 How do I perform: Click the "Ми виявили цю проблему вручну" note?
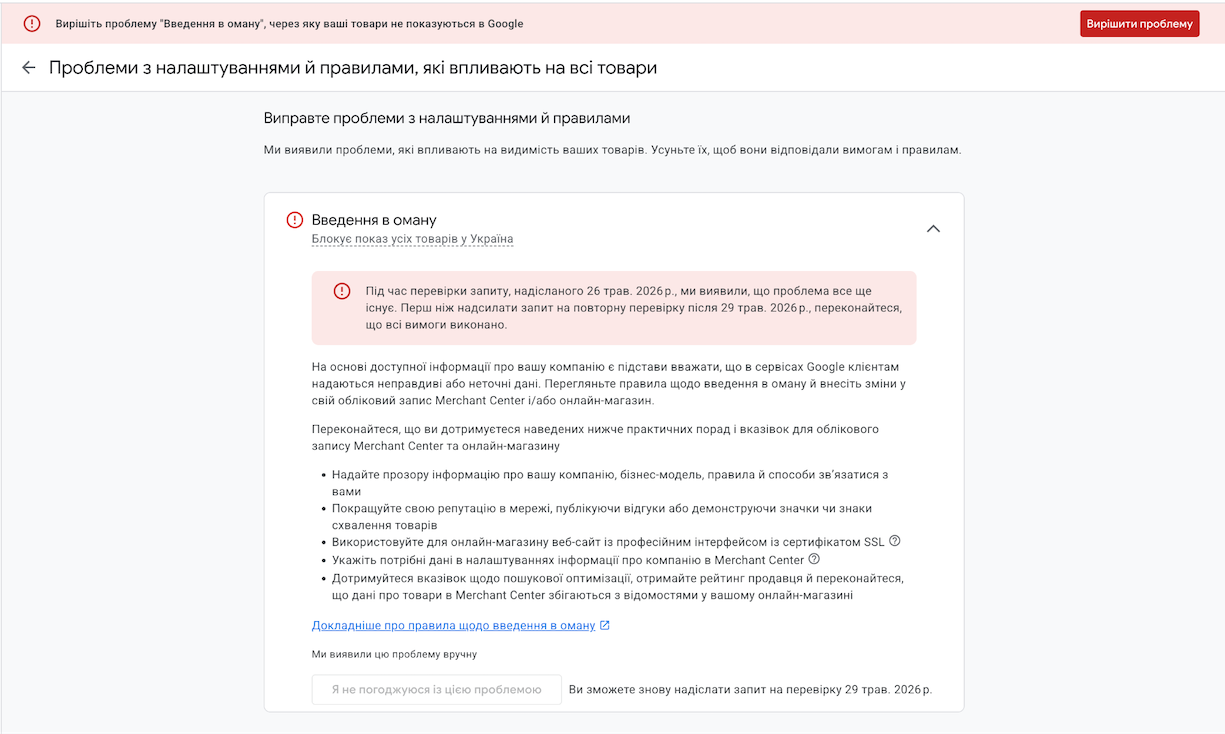(x=394, y=654)
